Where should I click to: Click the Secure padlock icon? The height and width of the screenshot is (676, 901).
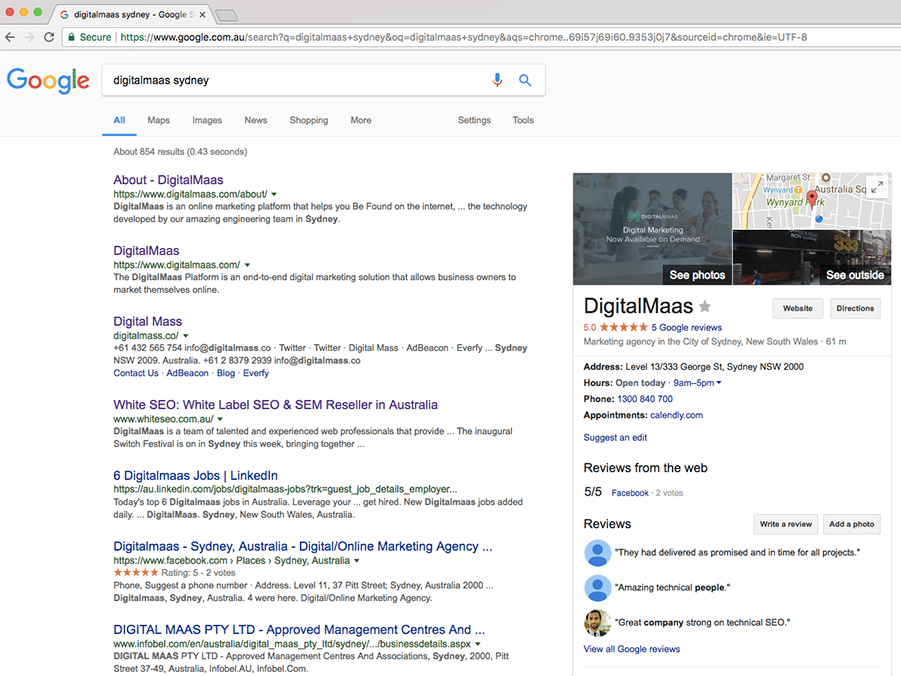[71, 37]
